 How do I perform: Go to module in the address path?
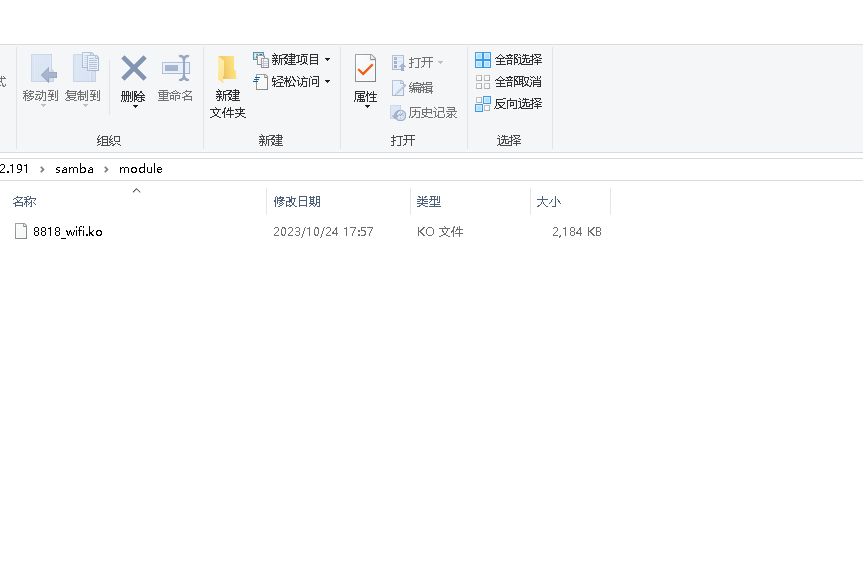[141, 169]
